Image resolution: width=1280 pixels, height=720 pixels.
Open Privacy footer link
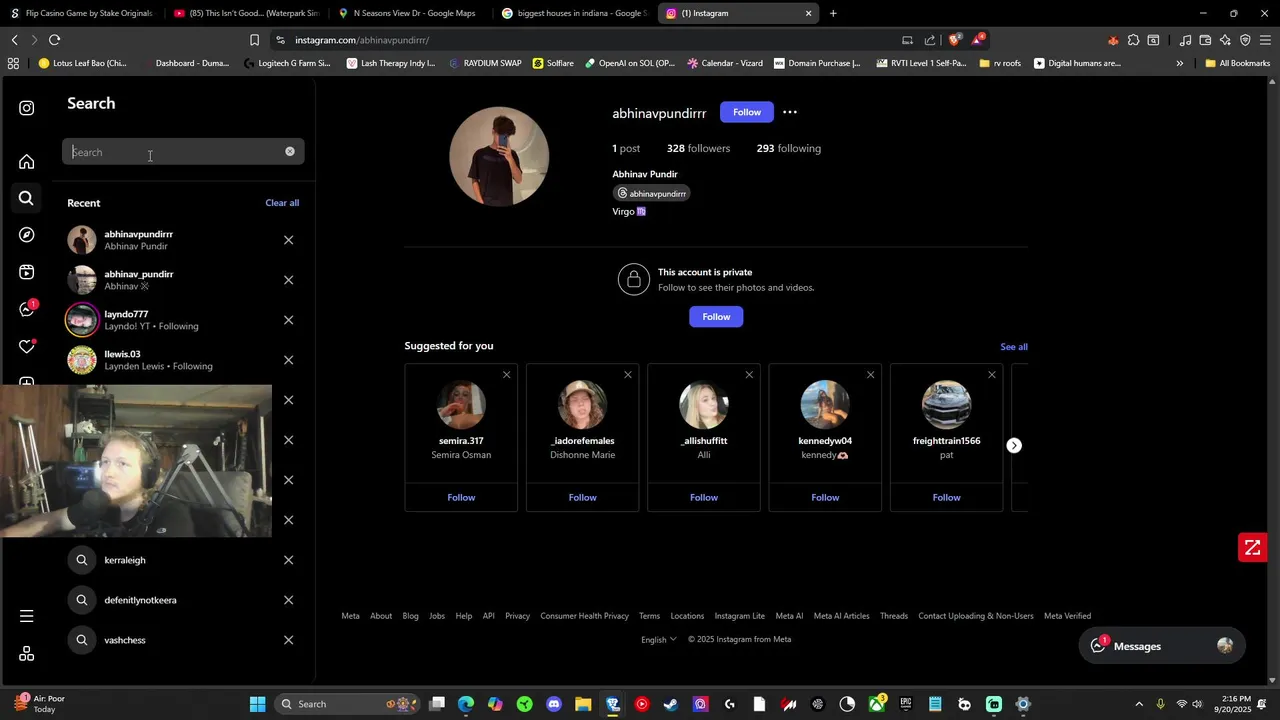point(517,616)
